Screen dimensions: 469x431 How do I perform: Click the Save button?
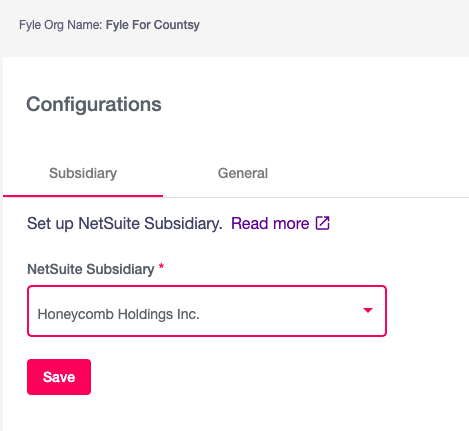click(59, 377)
